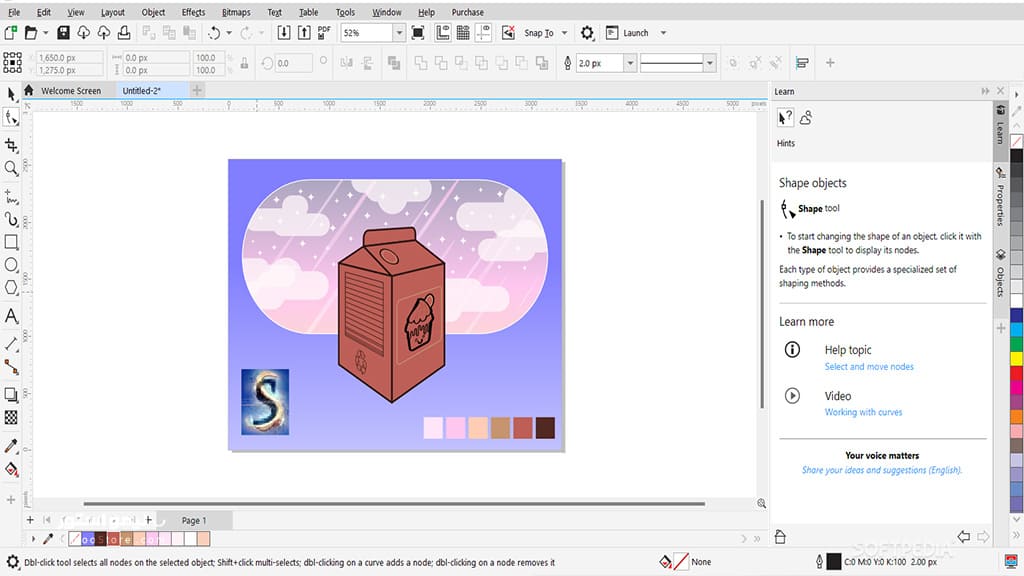1024x576 pixels.
Task: Select the Interactive Fill tool
Action: click(11, 469)
